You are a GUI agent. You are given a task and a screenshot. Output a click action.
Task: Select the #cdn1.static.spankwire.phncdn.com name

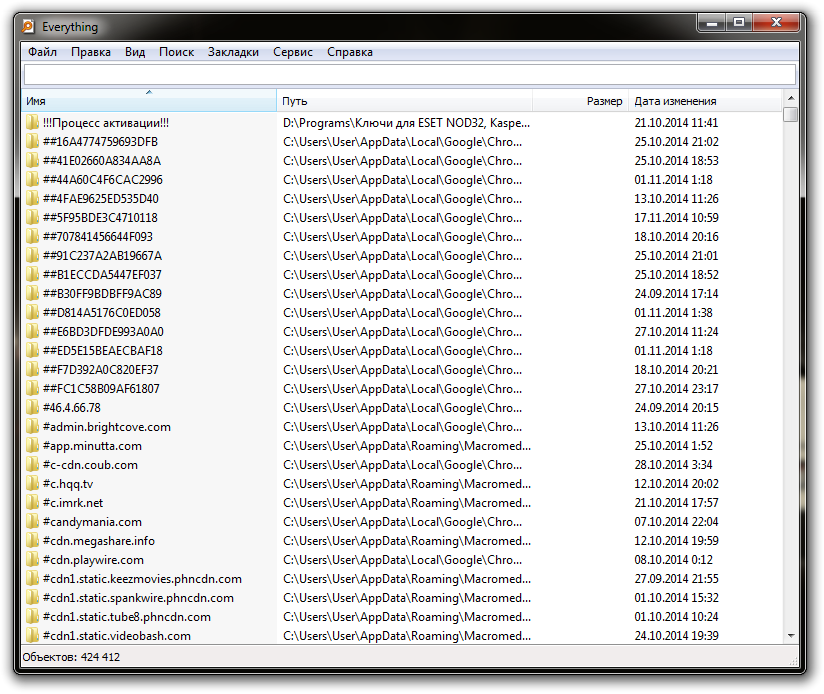(138, 598)
